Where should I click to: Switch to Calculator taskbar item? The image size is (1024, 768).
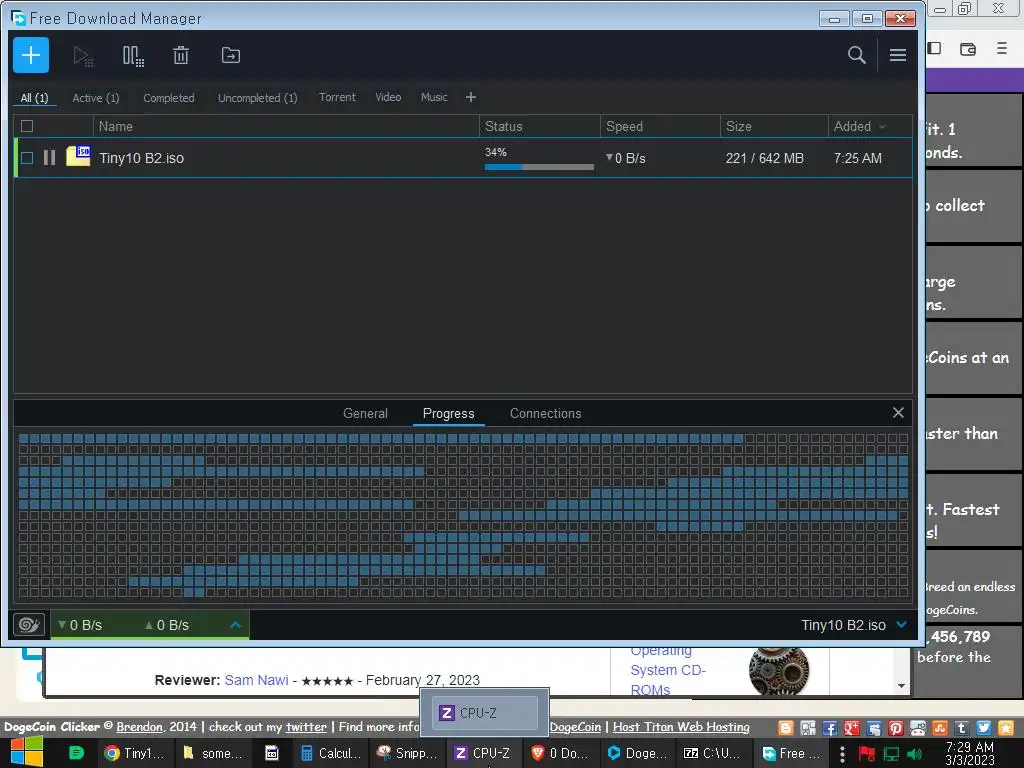[330, 753]
